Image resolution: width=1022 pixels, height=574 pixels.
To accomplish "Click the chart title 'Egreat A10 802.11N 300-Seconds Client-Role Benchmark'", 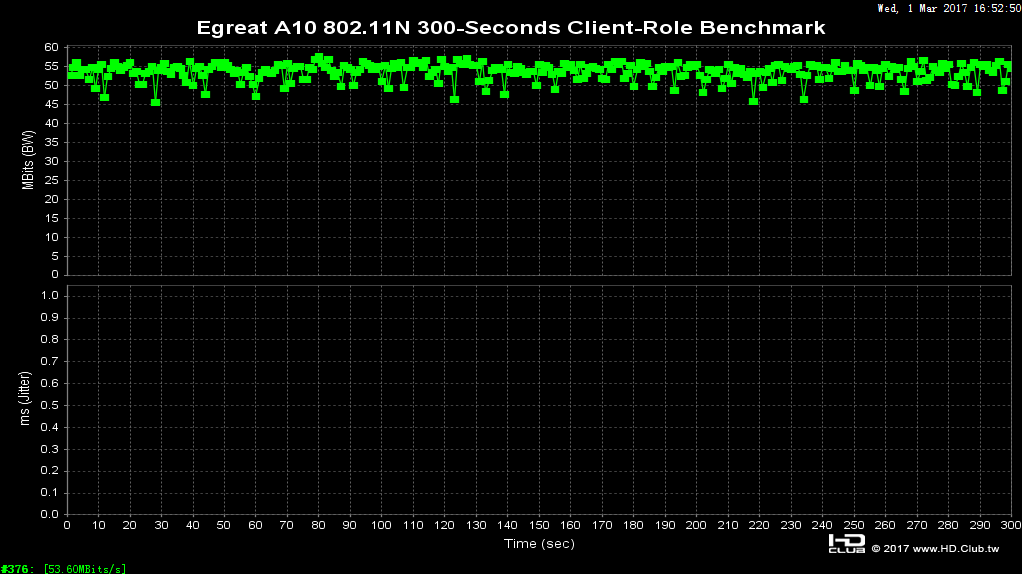I will click(x=511, y=28).
